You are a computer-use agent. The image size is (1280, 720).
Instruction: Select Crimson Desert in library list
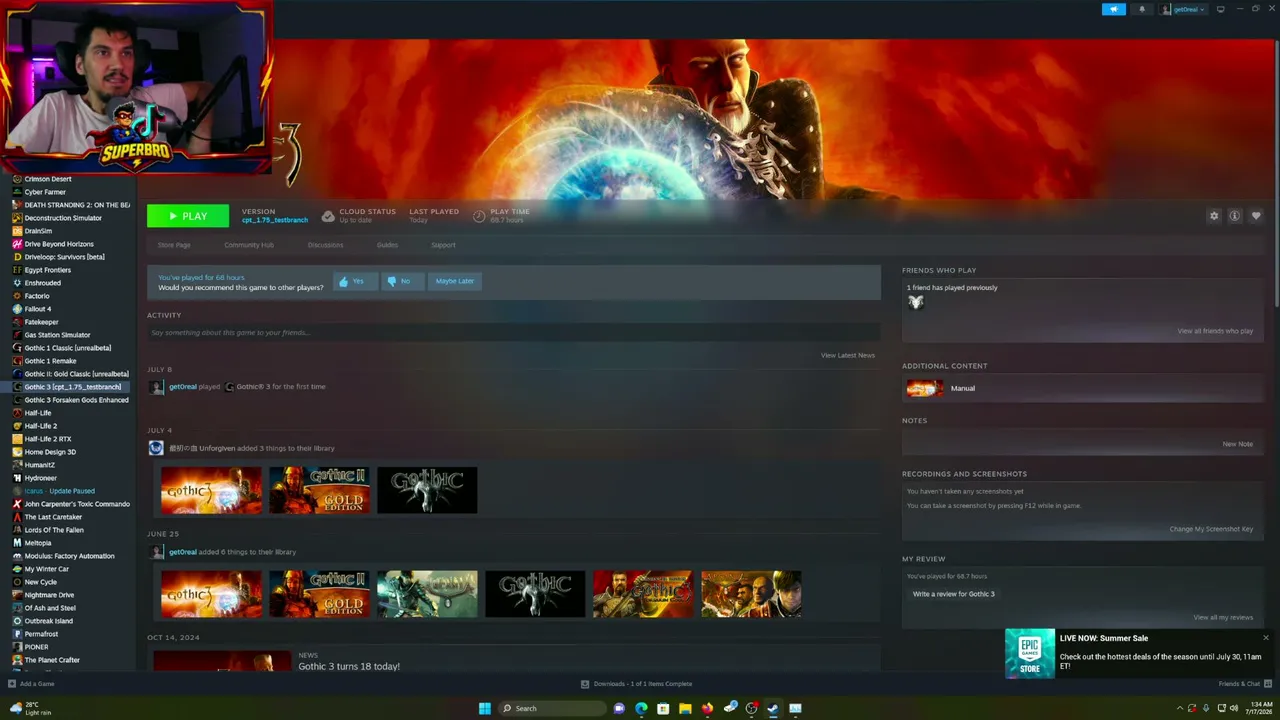[x=48, y=179]
